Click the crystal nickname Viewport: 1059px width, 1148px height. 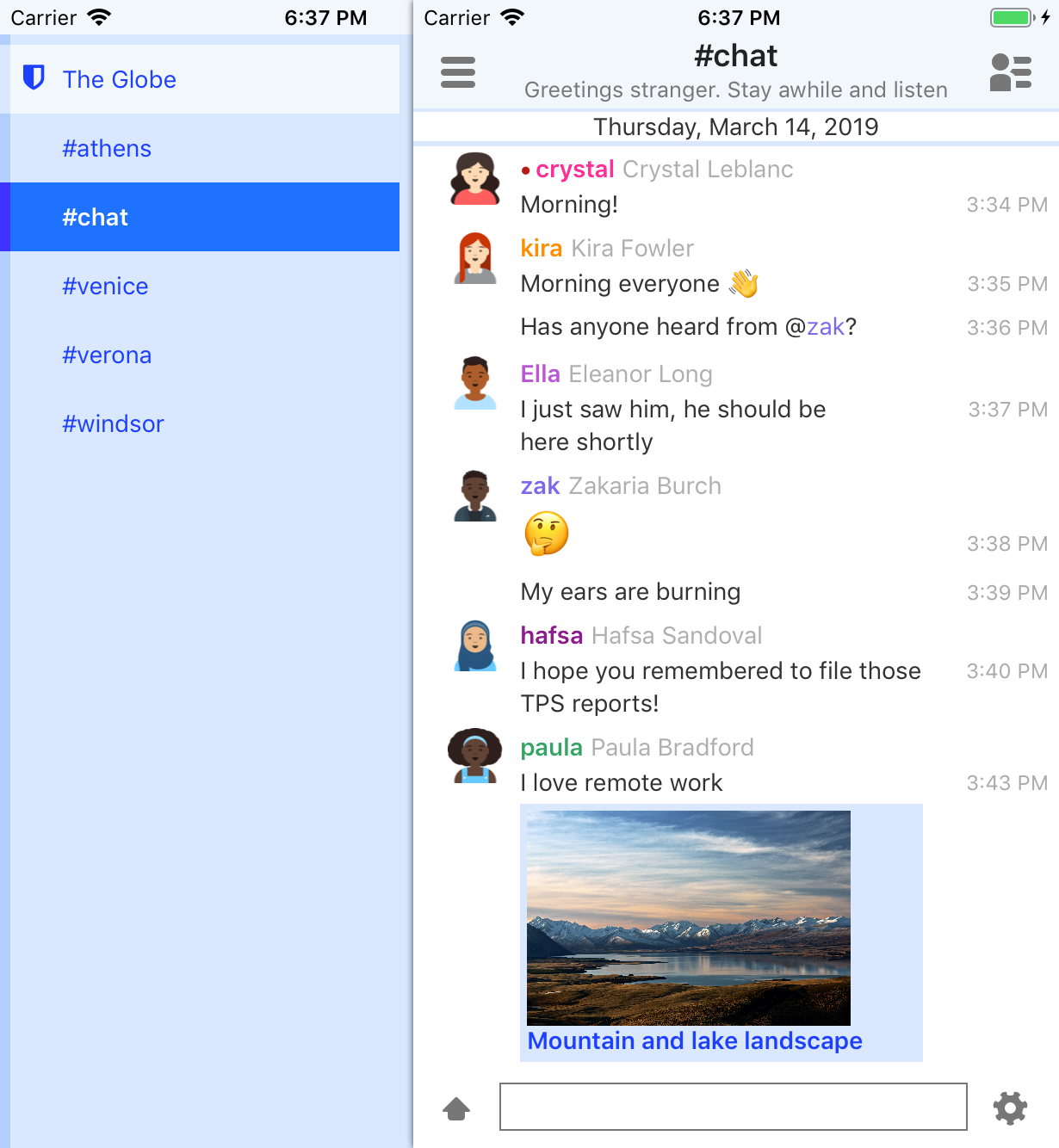point(575,170)
